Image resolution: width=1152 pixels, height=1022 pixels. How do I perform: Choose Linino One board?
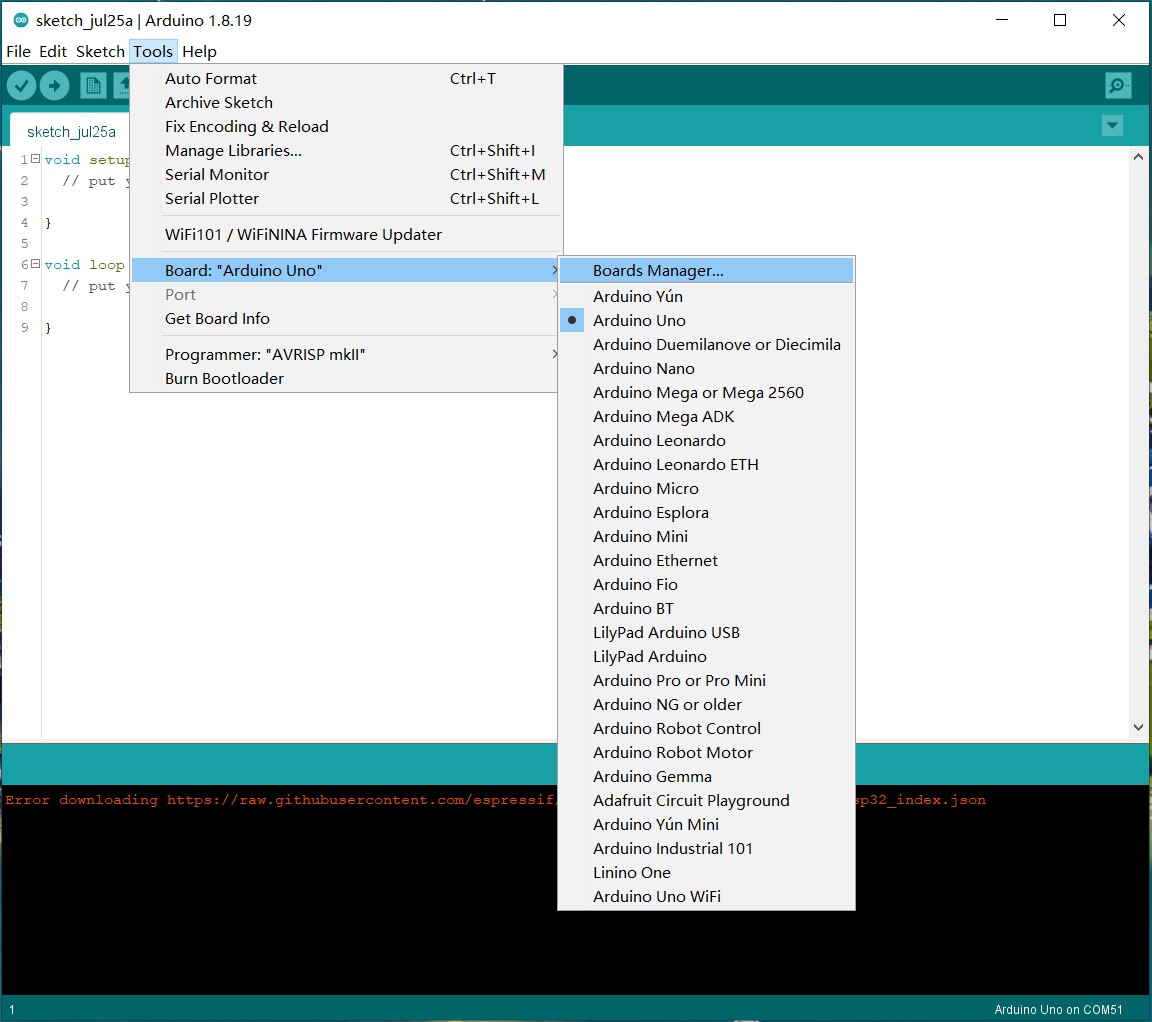706,872
